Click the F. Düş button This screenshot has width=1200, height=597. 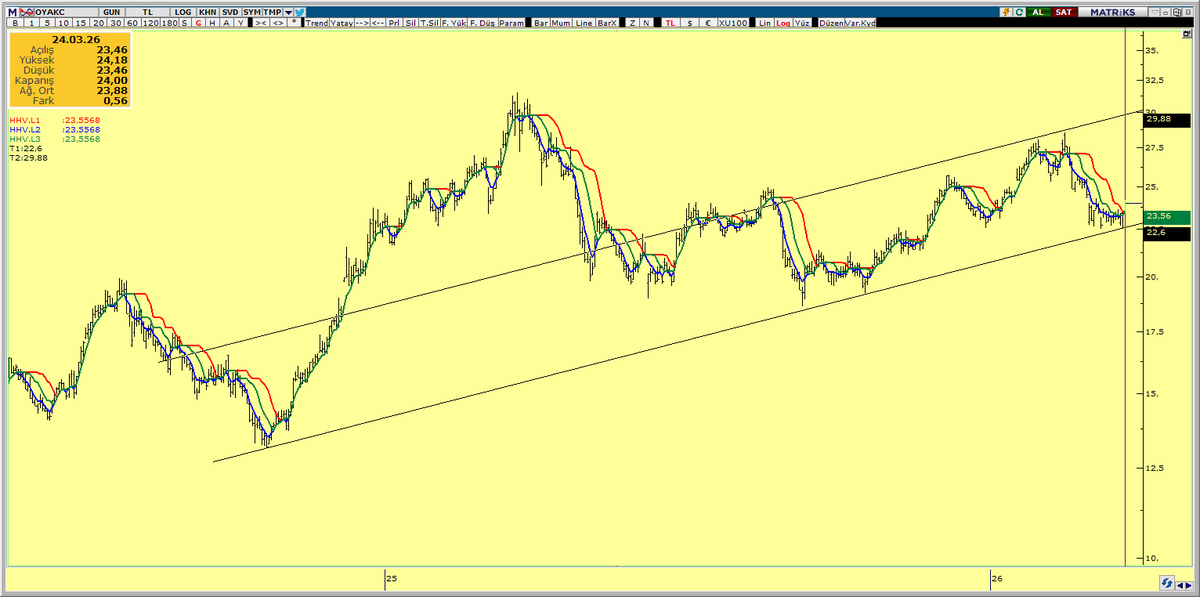coord(482,23)
